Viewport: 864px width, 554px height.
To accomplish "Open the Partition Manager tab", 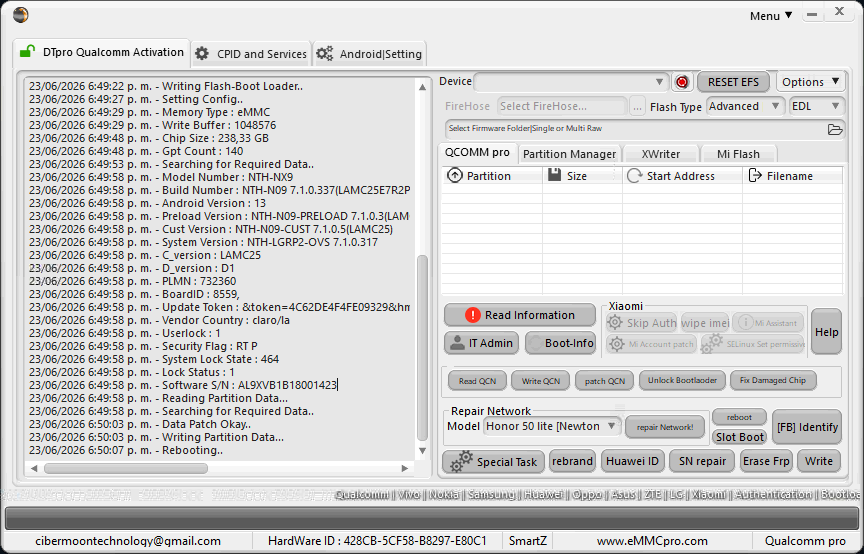I will (569, 154).
